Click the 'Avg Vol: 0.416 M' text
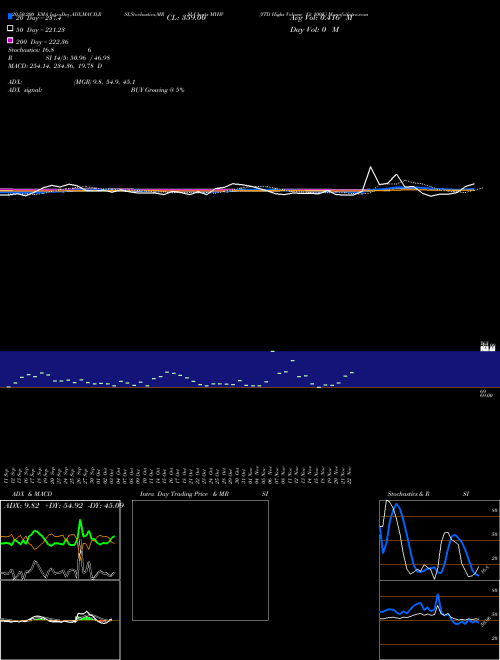The height and width of the screenshot is (660, 500). click(x=321, y=18)
